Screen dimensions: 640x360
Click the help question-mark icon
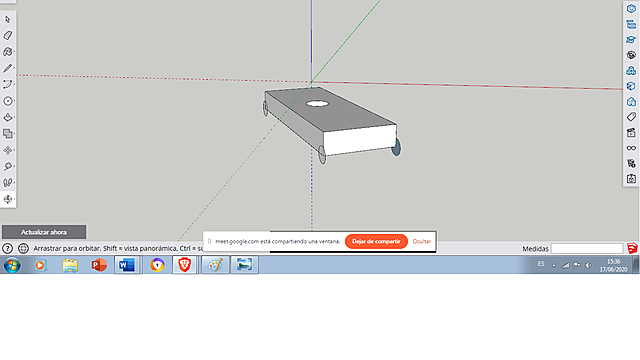tap(7, 248)
